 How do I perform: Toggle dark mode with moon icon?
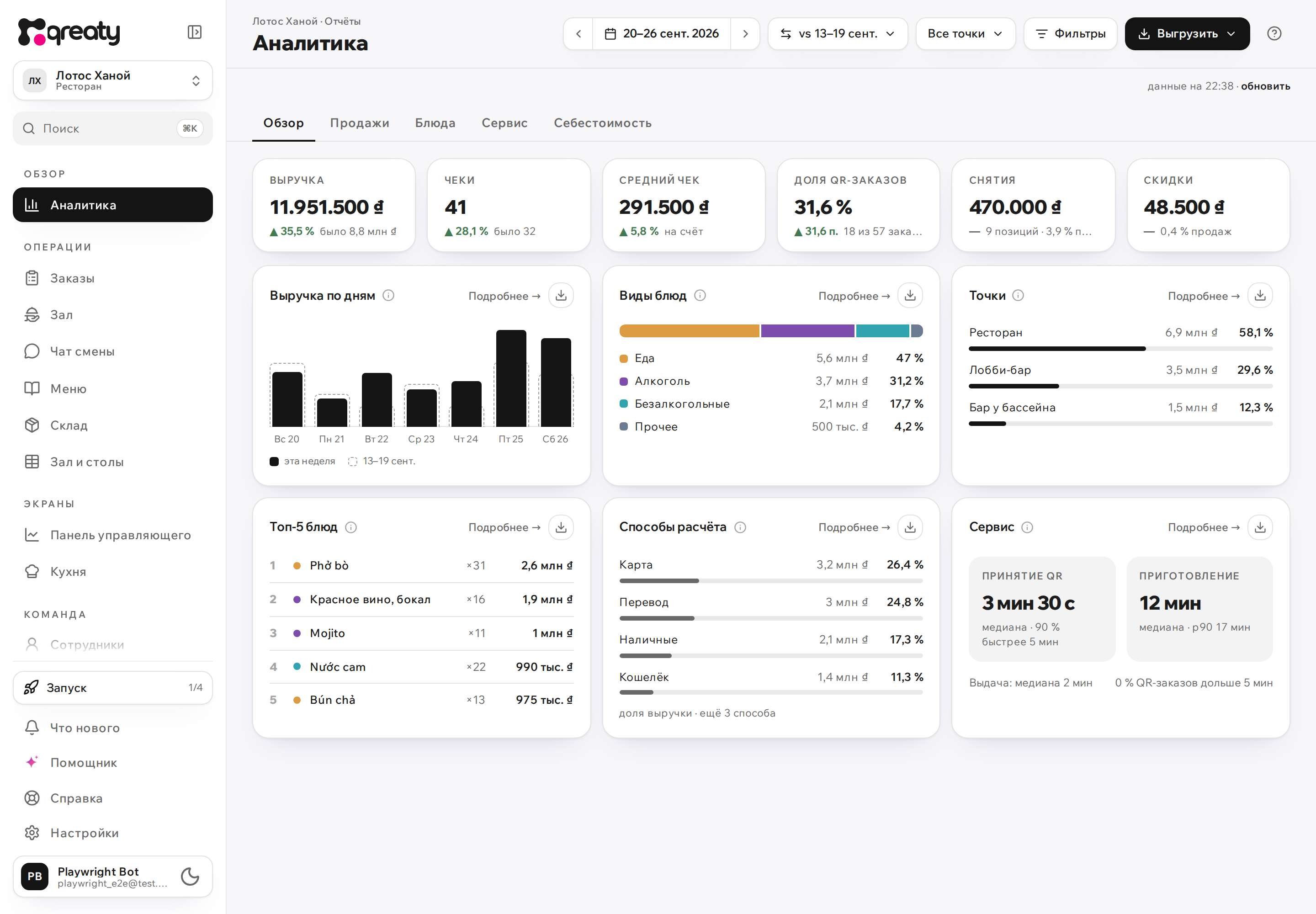pos(190,876)
